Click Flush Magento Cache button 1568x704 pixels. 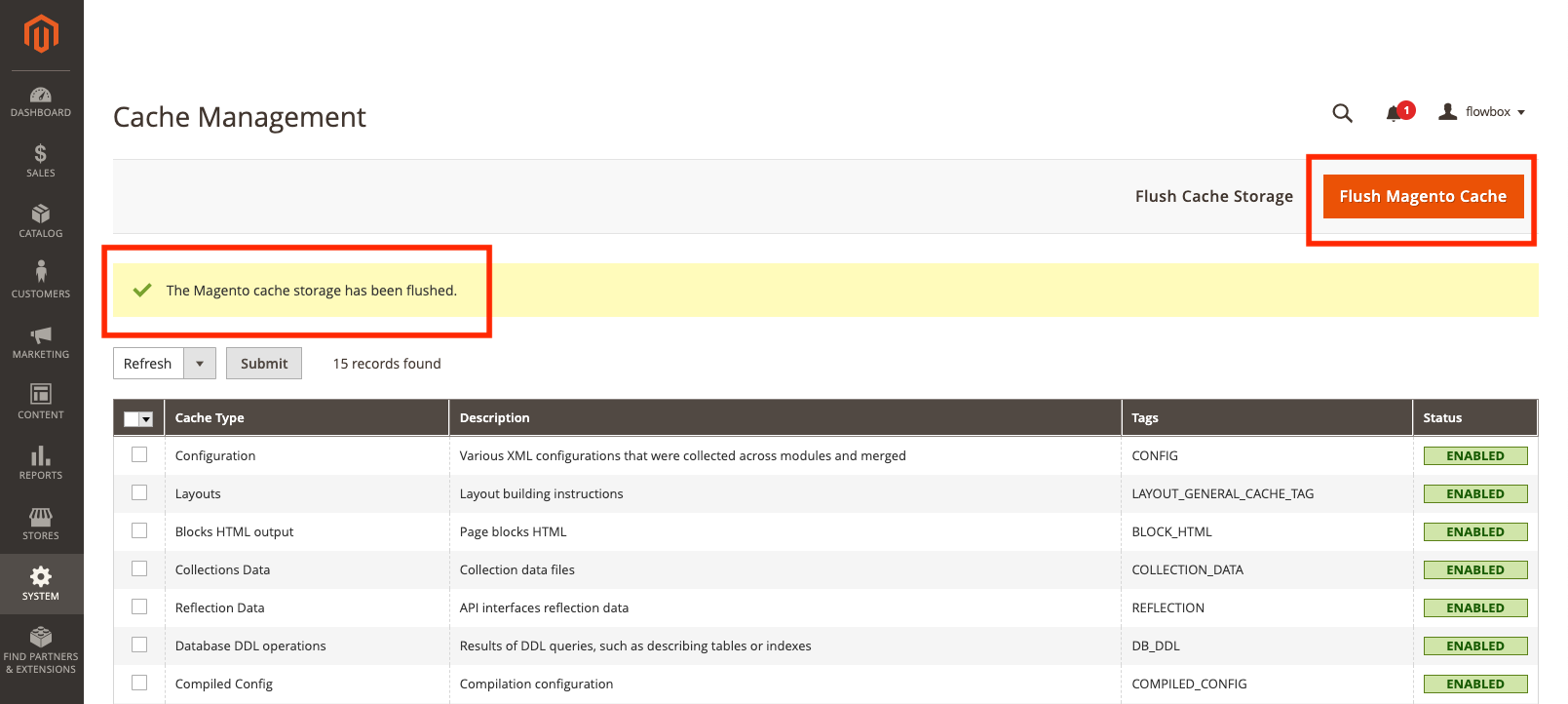point(1423,196)
